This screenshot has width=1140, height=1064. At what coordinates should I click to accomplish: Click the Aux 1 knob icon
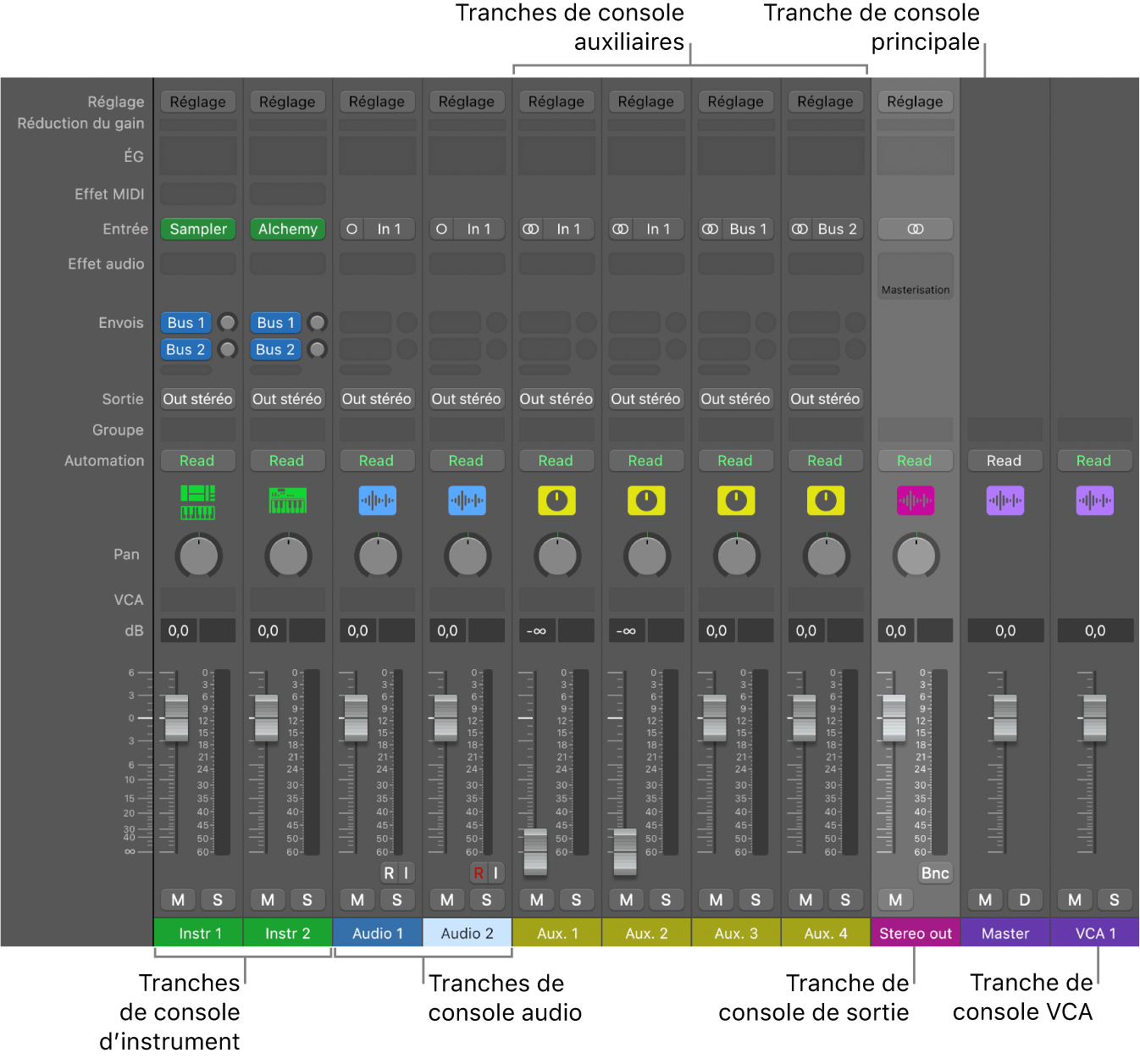[x=556, y=501]
